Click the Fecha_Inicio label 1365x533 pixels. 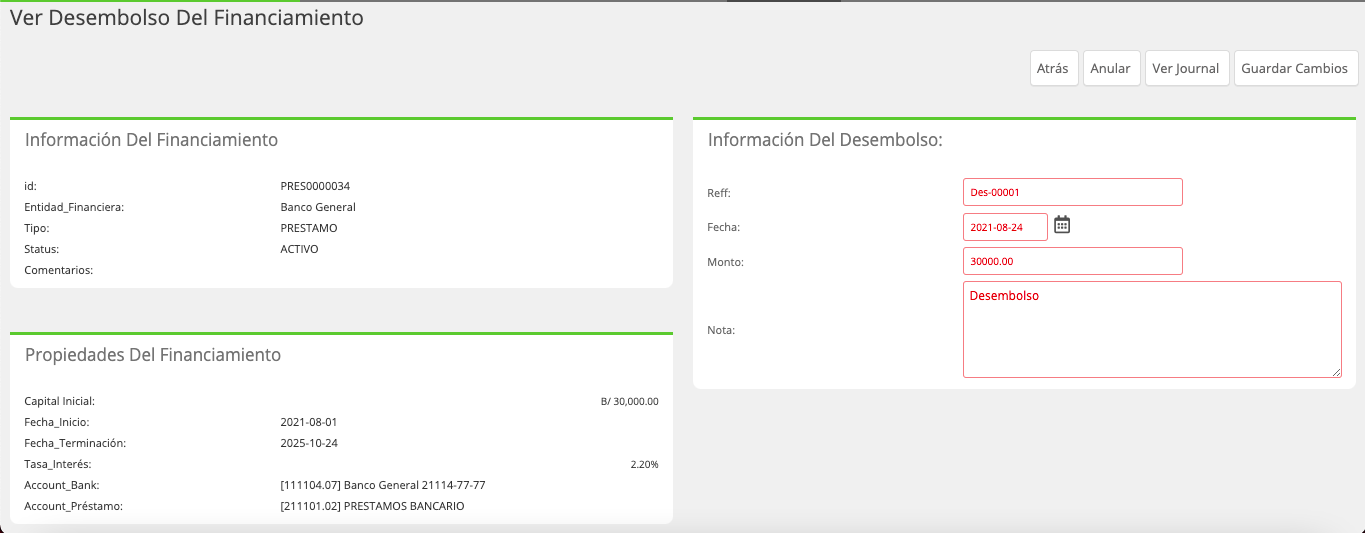coord(57,422)
